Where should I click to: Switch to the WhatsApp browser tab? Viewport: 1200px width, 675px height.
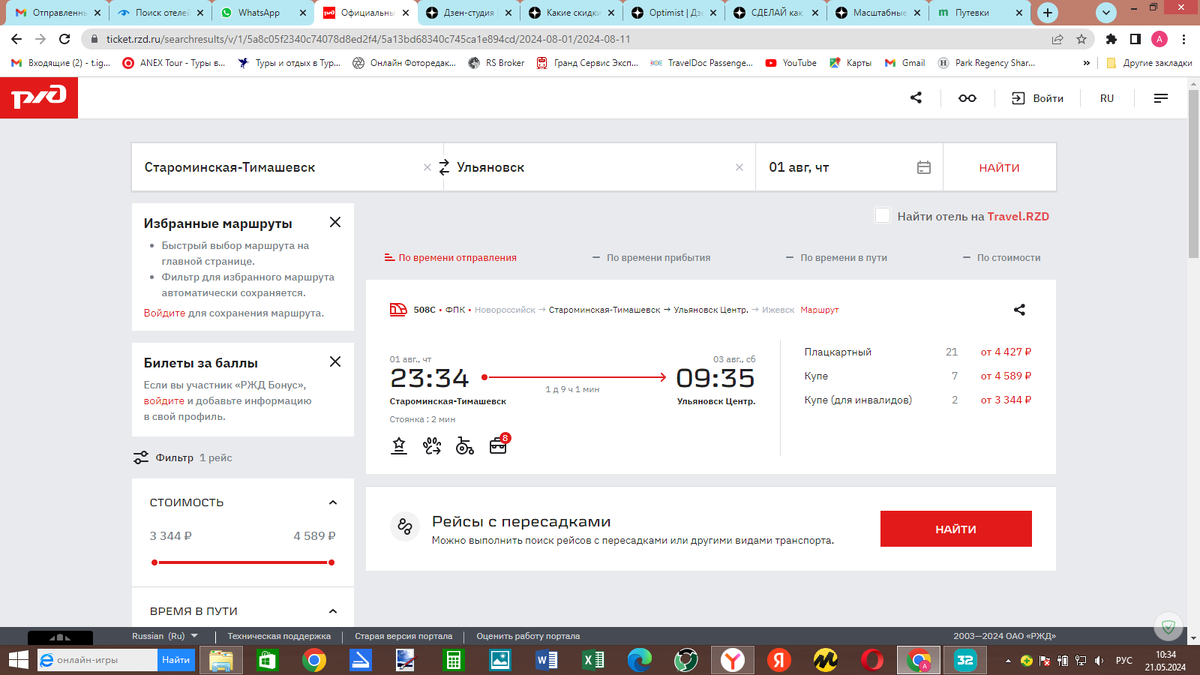click(260, 13)
